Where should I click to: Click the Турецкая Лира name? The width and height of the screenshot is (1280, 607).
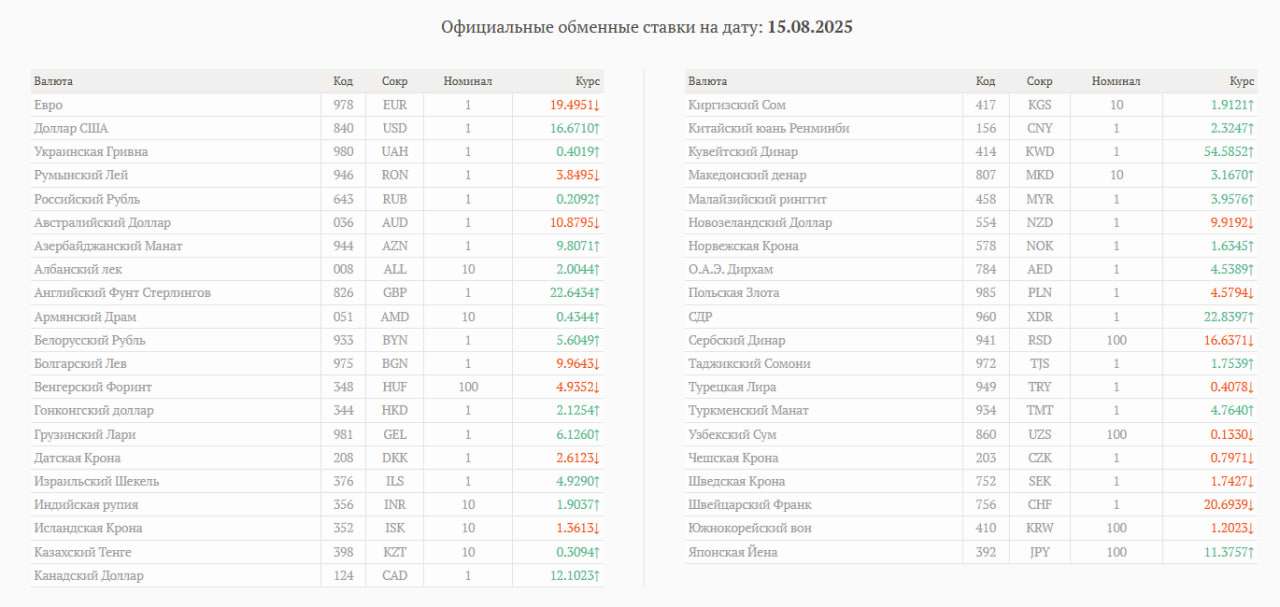tap(732, 387)
